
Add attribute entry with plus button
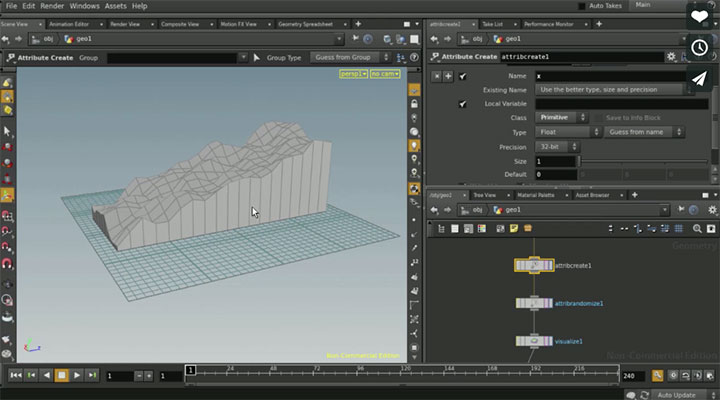pyautogui.click(x=448, y=76)
